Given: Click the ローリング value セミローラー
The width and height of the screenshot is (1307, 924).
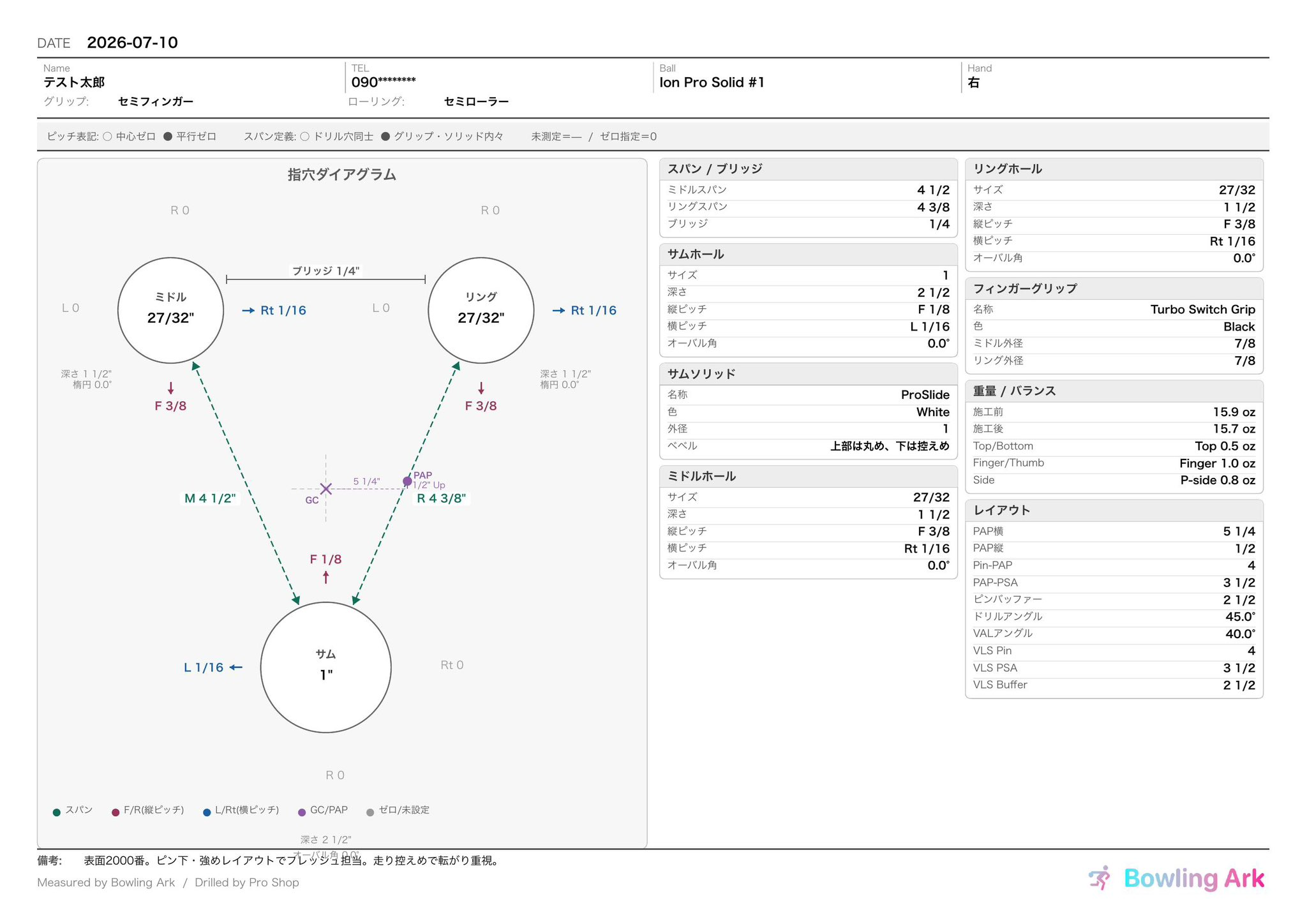Looking at the screenshot, I should pyautogui.click(x=476, y=101).
